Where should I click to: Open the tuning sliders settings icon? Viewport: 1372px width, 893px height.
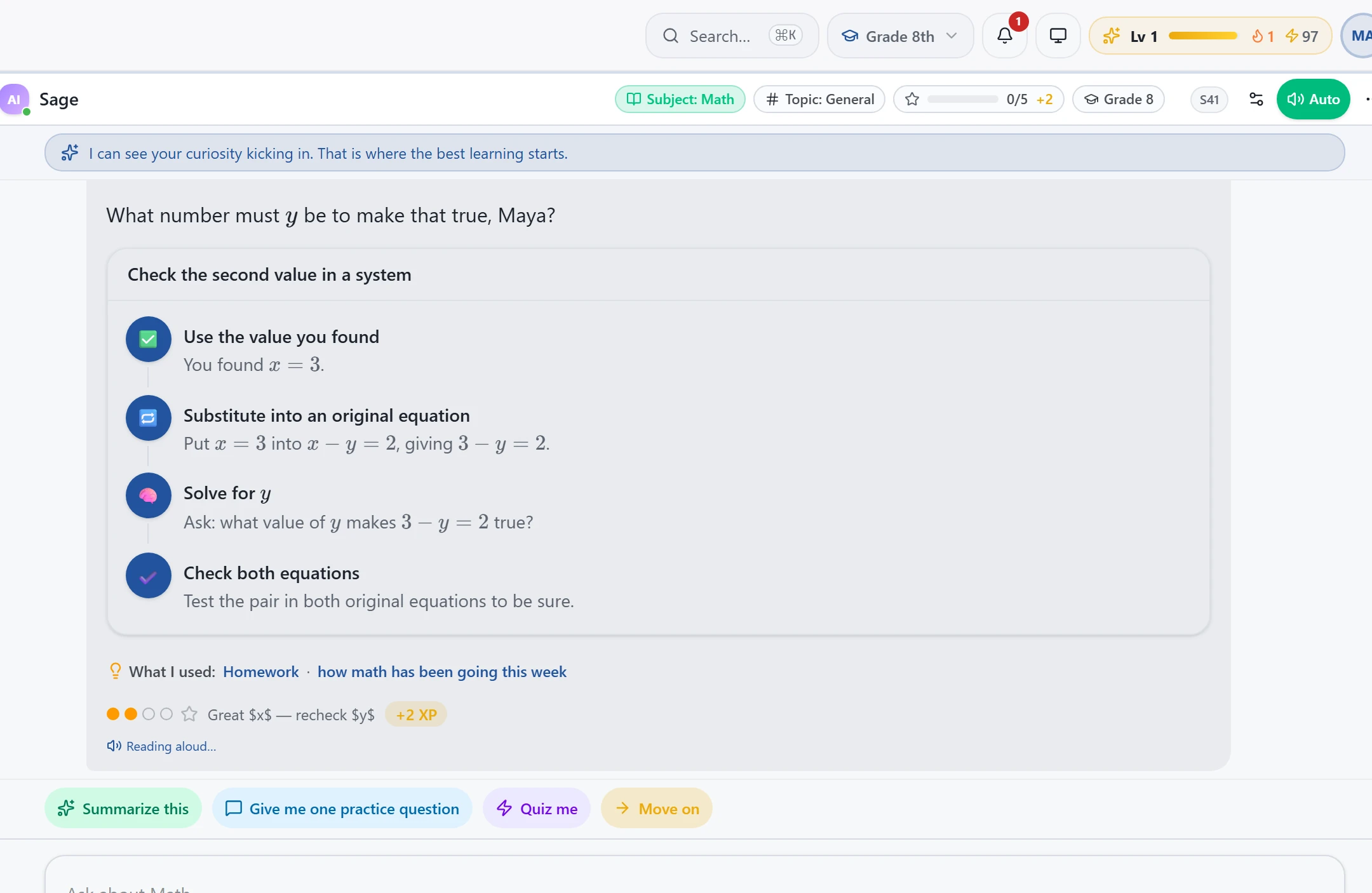tap(1256, 99)
